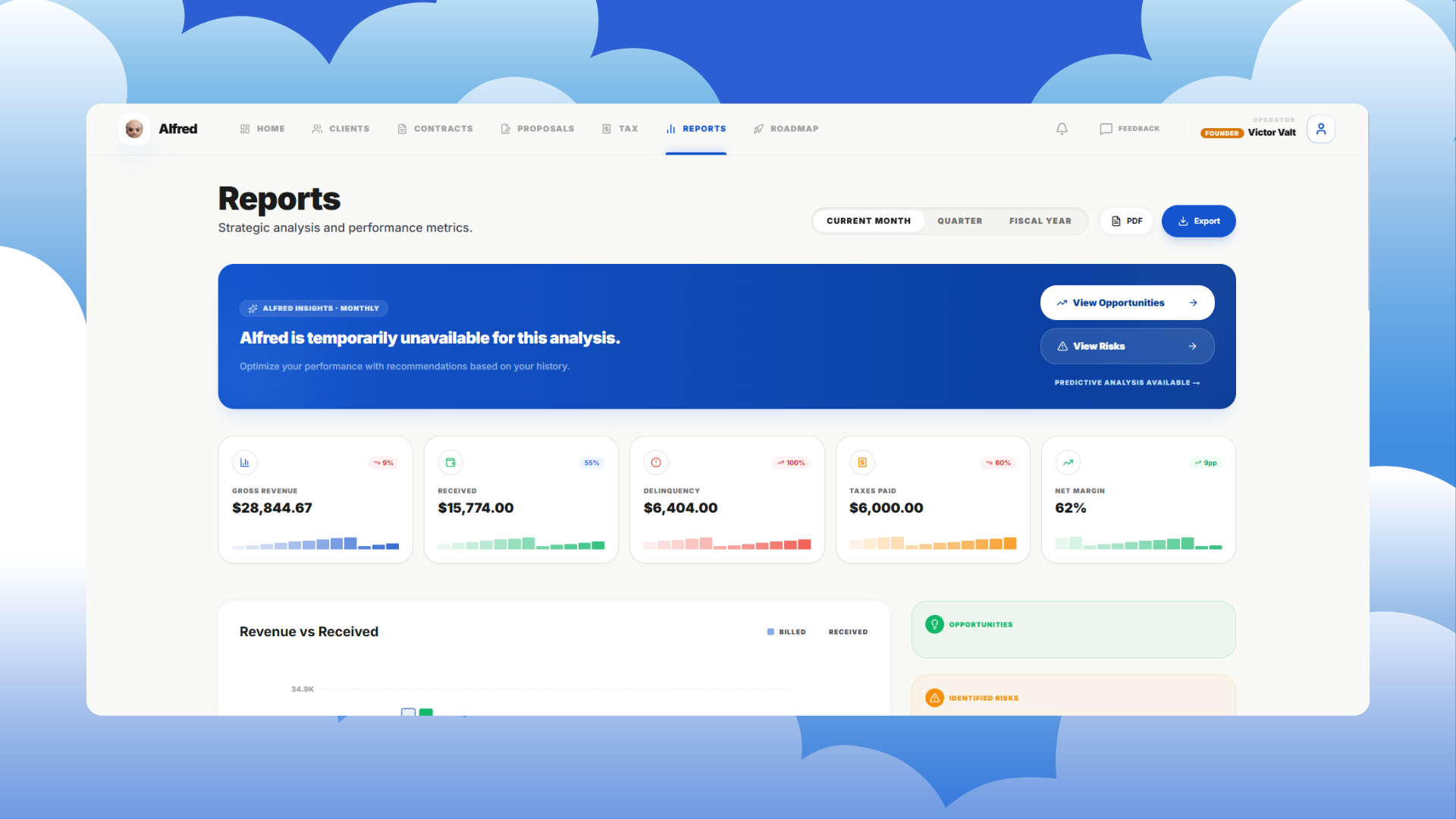Open predictive analysis available link
Viewport: 1456px width, 819px height.
[x=1126, y=383]
